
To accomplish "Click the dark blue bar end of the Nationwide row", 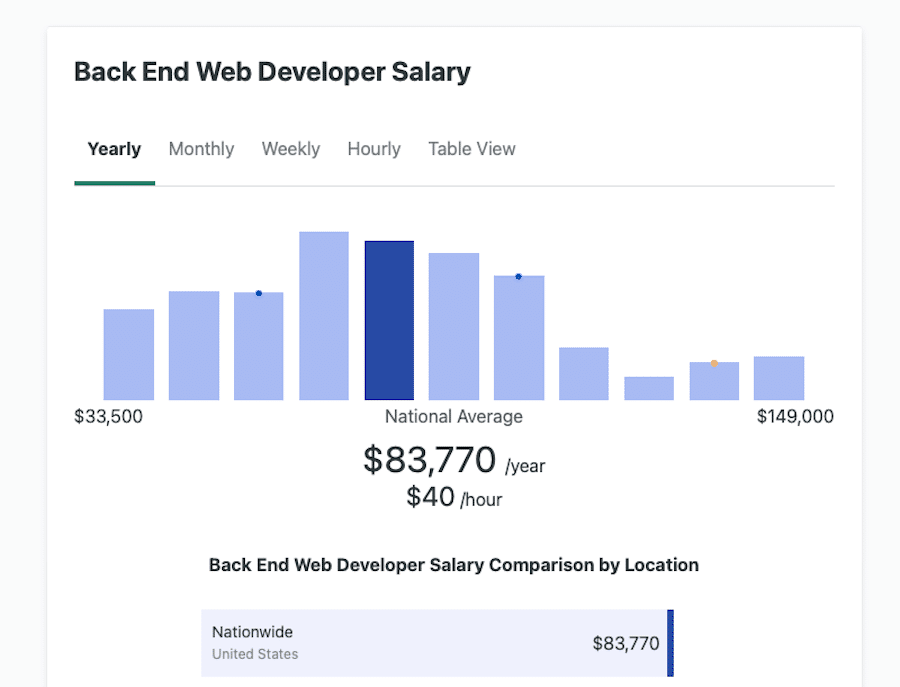I will click(x=670, y=642).
